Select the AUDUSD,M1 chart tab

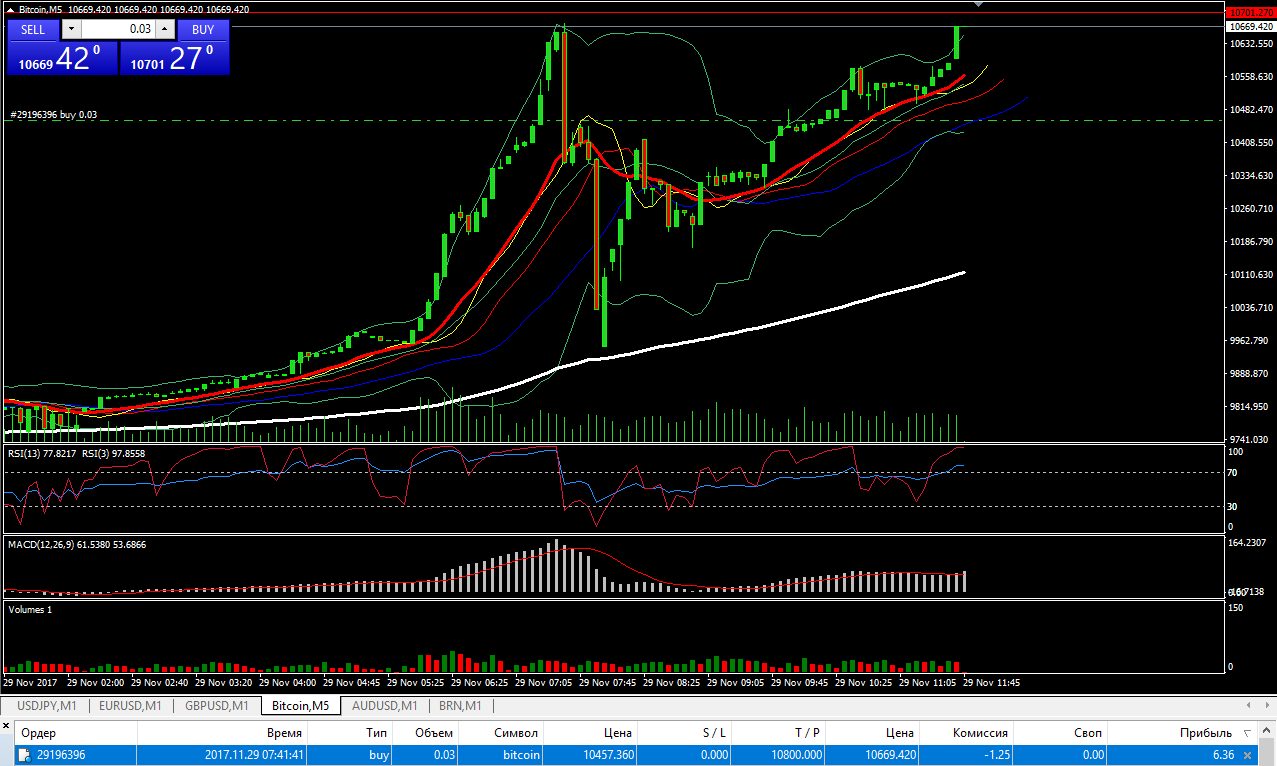(383, 706)
